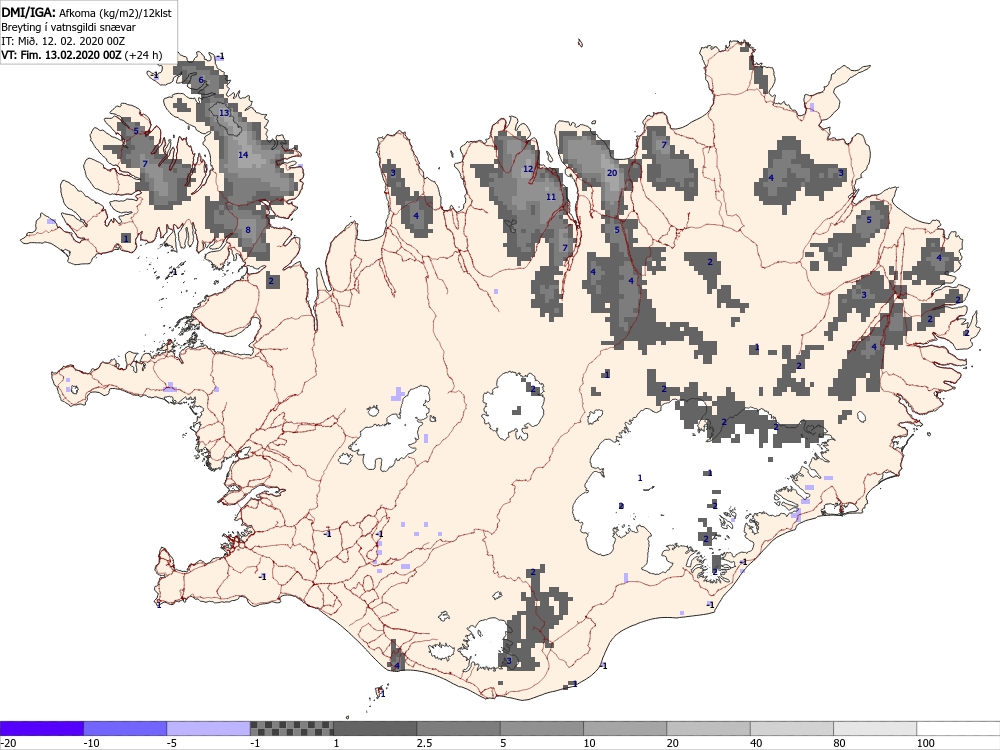Screen dimensions: 1000x750
Task: Click the gray 5 to 10 legend swatch
Action: click(x=542, y=728)
